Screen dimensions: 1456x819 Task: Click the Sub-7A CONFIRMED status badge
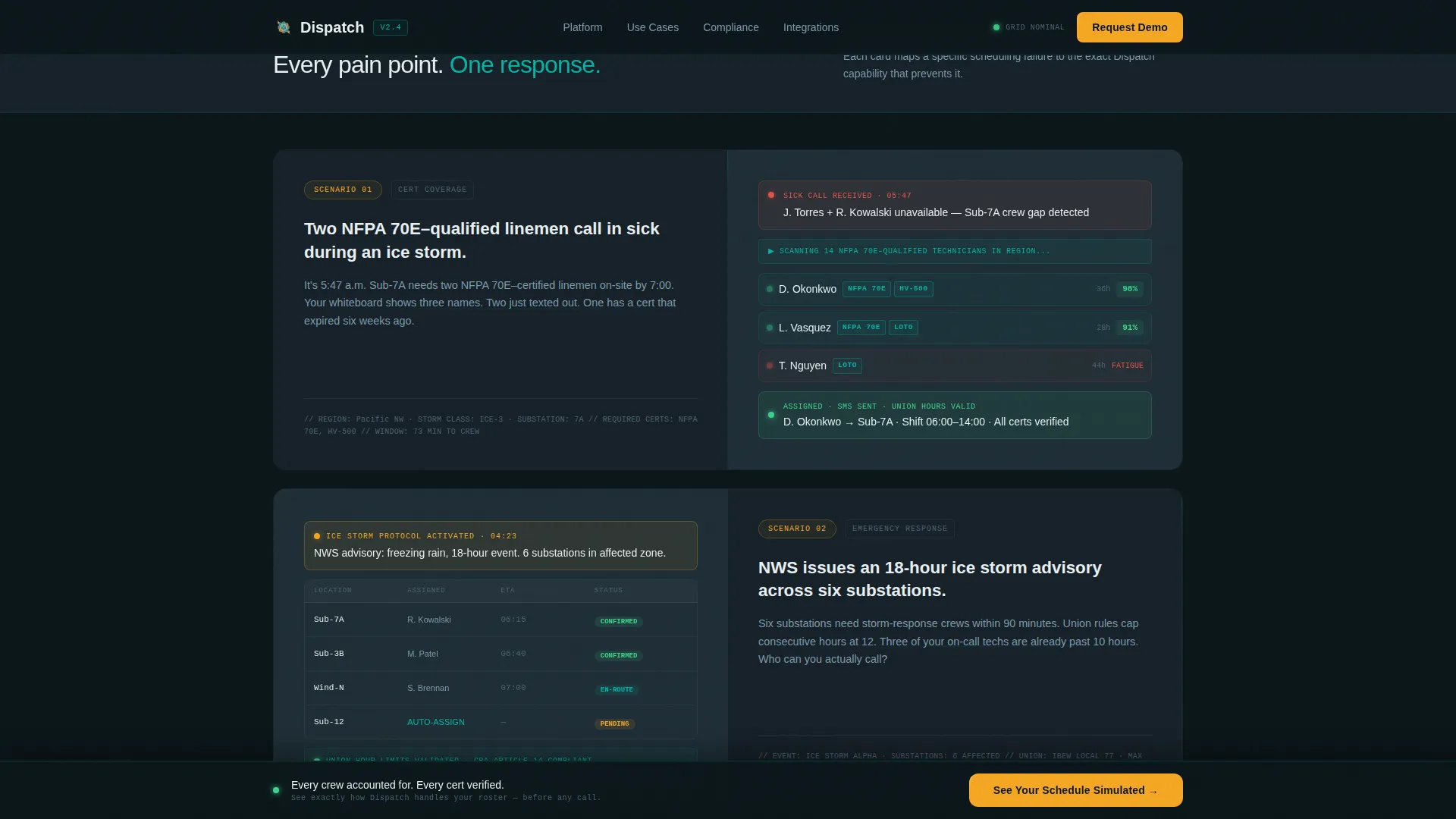(x=619, y=622)
